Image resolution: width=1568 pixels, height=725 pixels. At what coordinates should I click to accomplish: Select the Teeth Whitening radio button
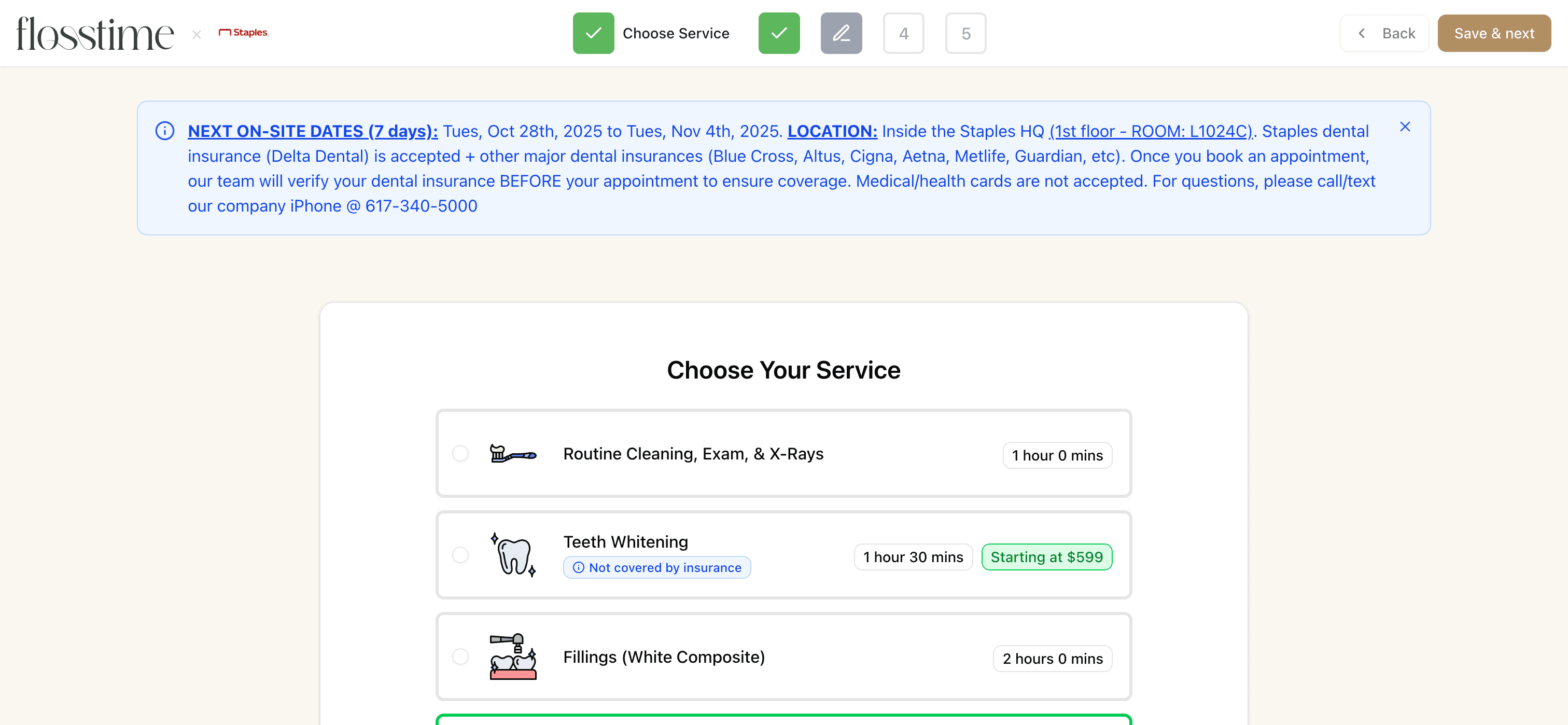click(x=460, y=555)
